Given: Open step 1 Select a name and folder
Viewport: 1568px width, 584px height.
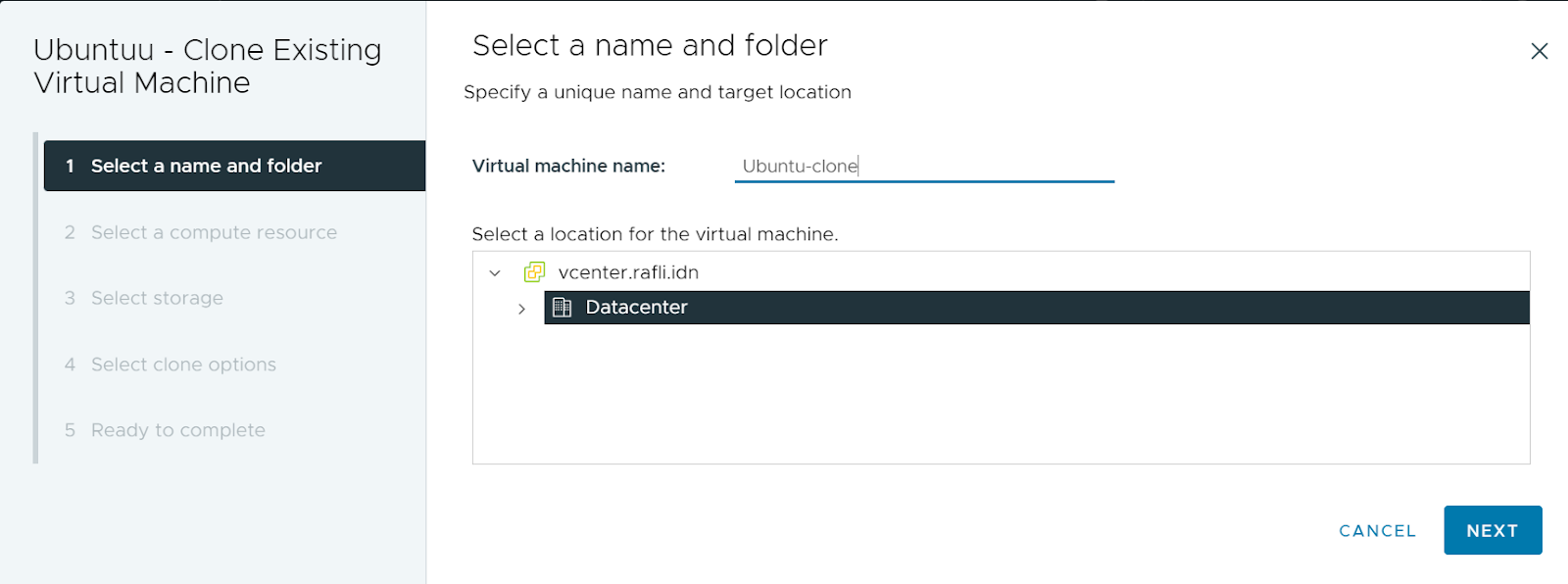Looking at the screenshot, I should pyautogui.click(x=234, y=166).
